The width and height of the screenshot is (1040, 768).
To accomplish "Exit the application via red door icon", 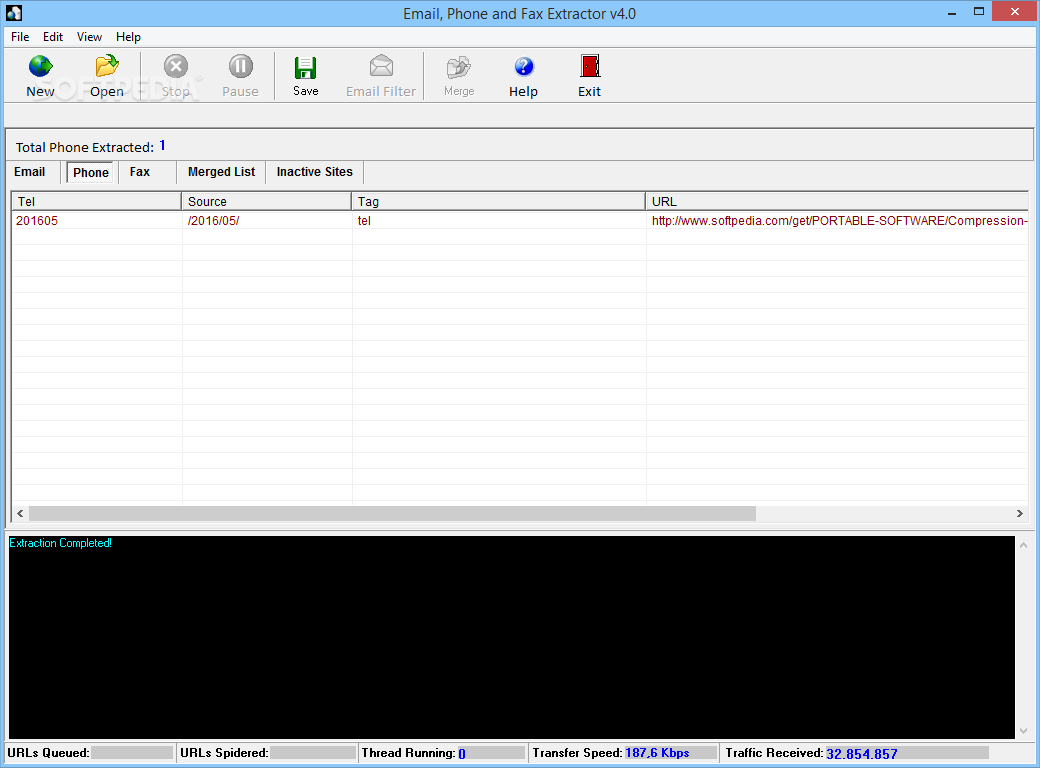I will point(589,76).
